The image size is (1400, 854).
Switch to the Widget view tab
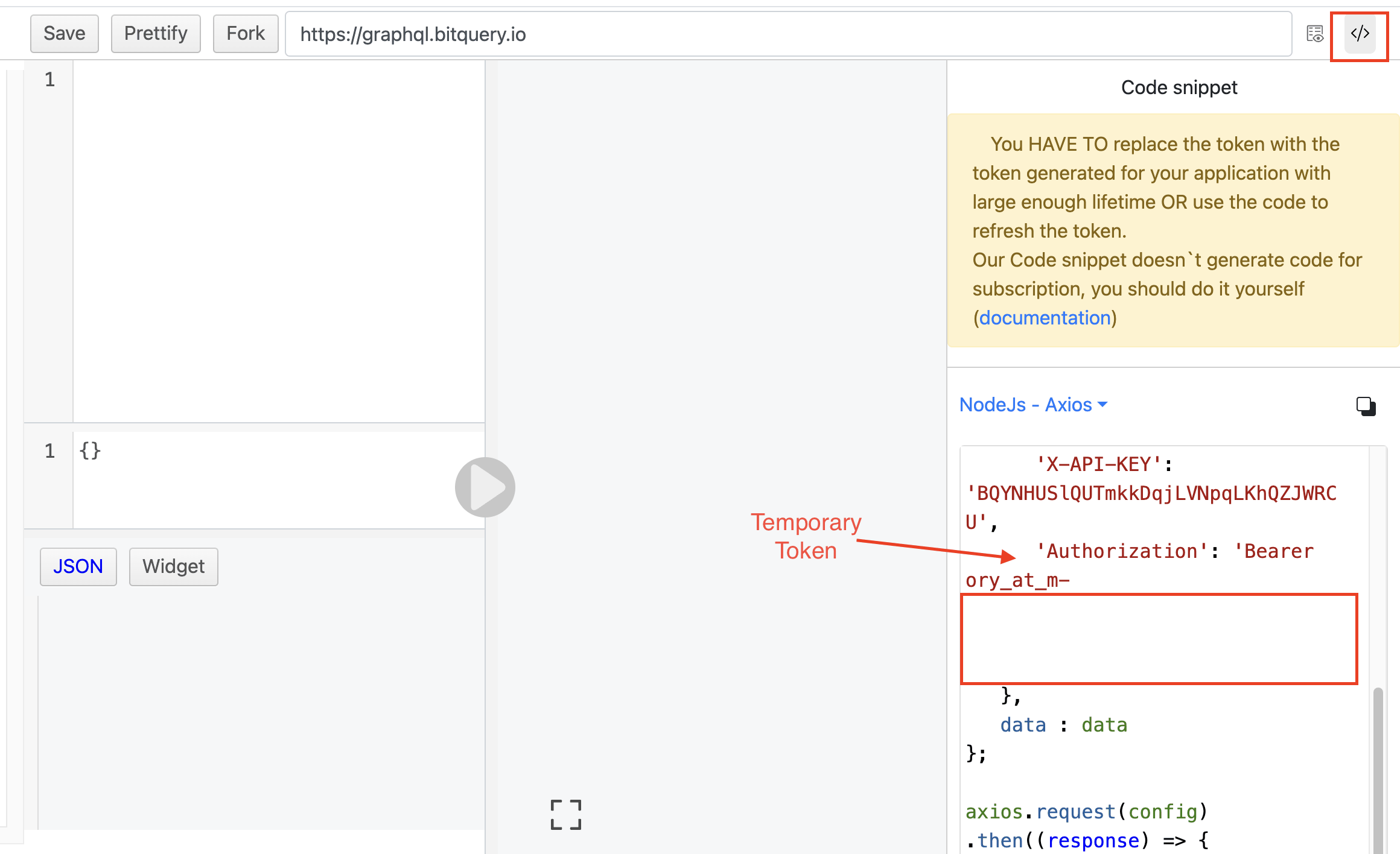click(x=174, y=566)
